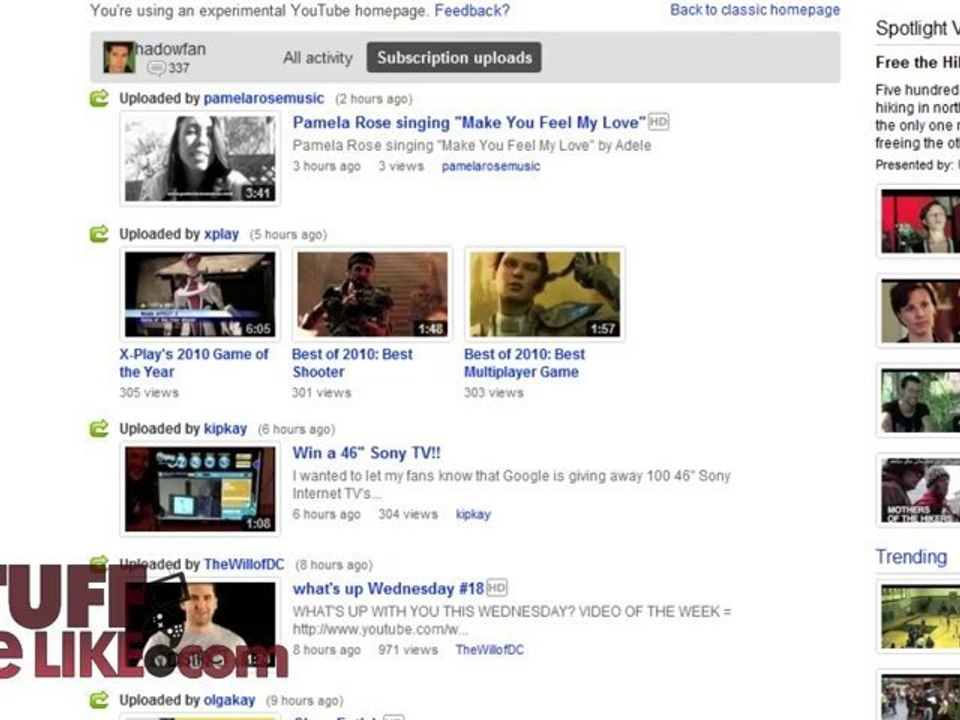This screenshot has width=960, height=720.
Task: Open the first thumbnail under Trending
Action: point(919,617)
